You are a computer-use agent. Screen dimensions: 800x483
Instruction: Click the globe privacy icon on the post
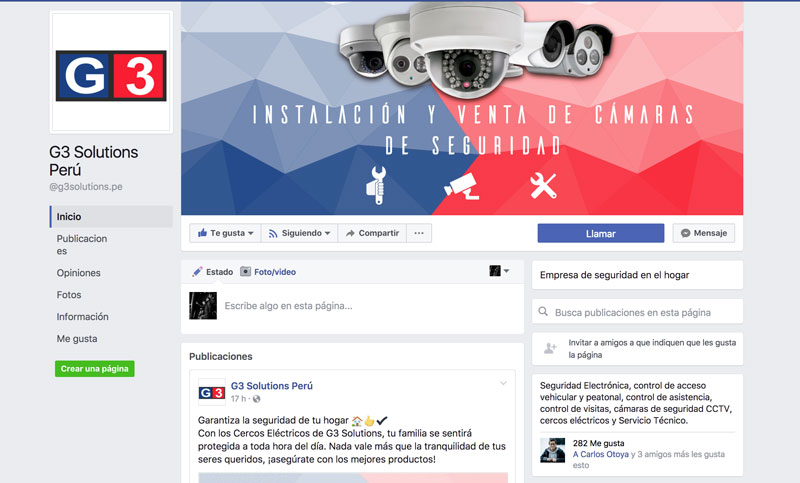[x=256, y=399]
